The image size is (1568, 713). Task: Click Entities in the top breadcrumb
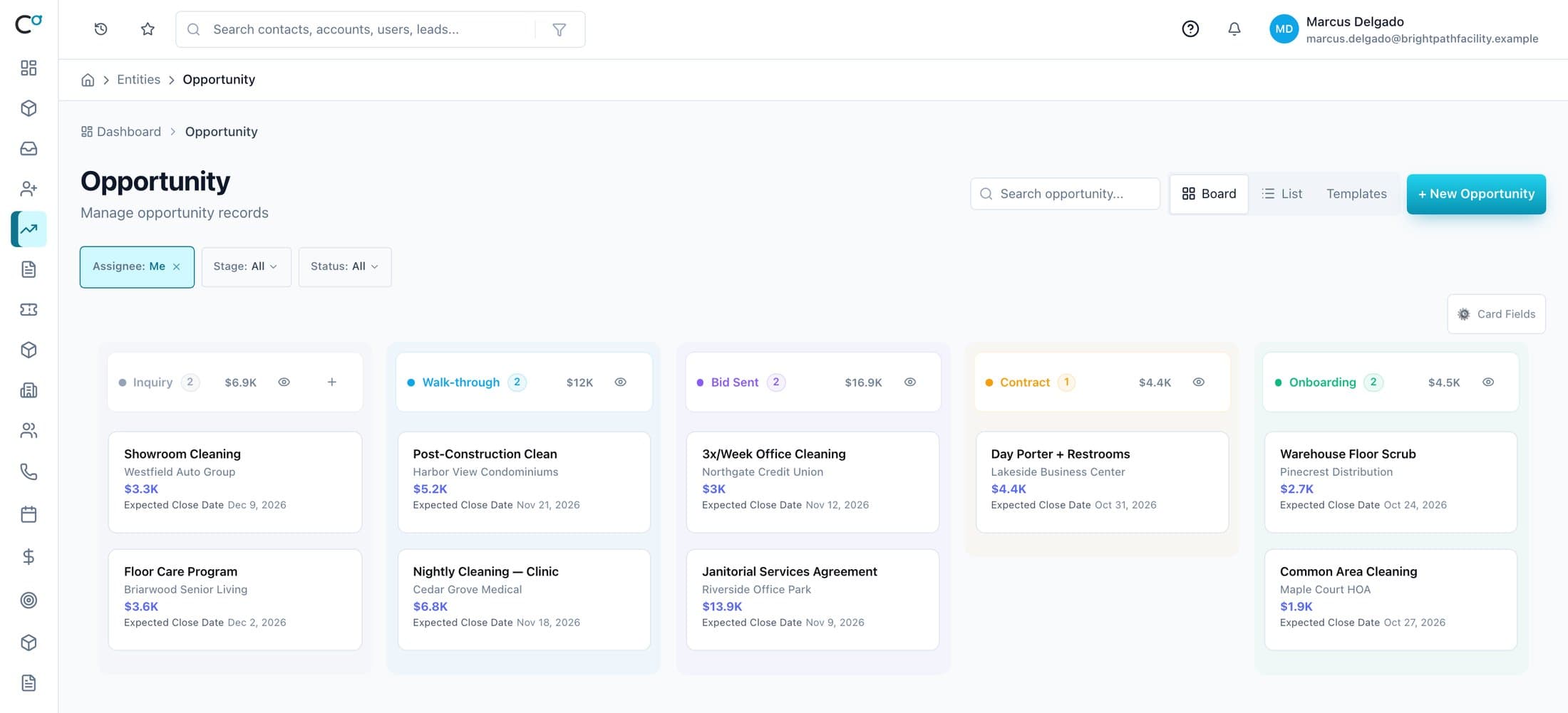click(x=139, y=80)
